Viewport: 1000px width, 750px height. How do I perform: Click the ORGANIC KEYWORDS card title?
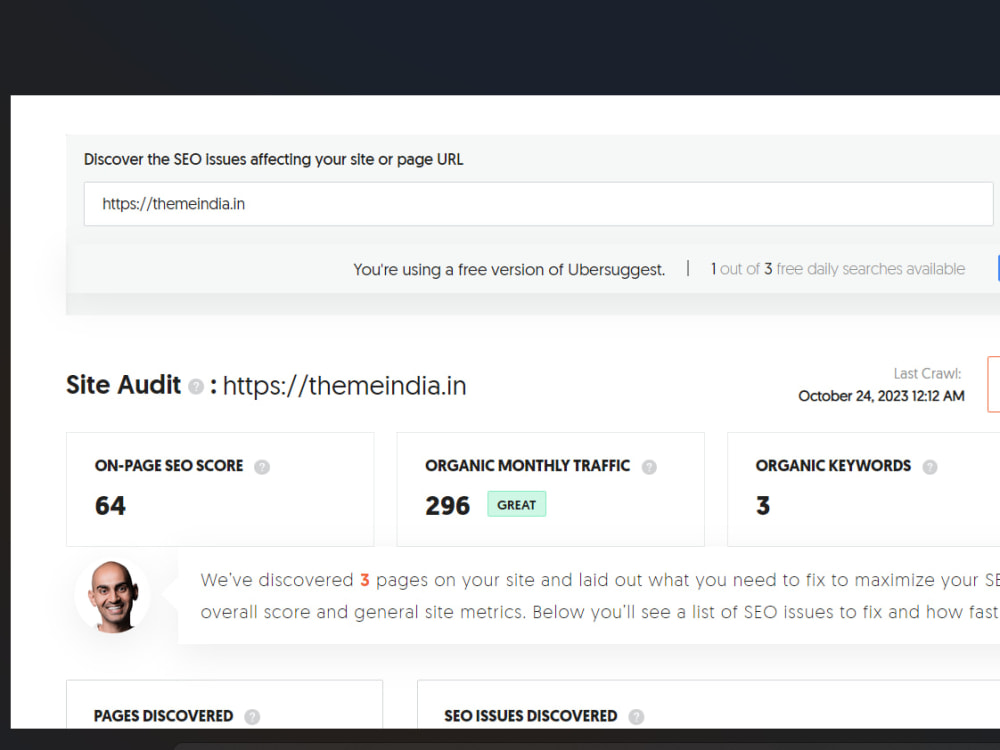[x=833, y=466]
